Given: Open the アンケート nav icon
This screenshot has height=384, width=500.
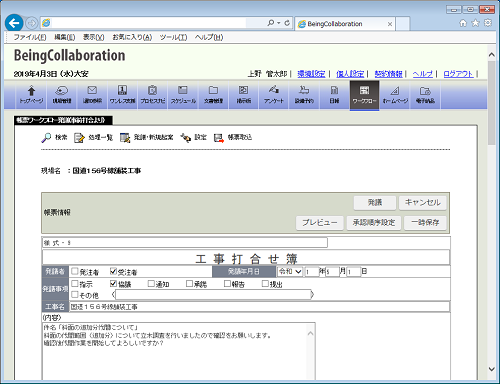Looking at the screenshot, I should (x=274, y=95).
